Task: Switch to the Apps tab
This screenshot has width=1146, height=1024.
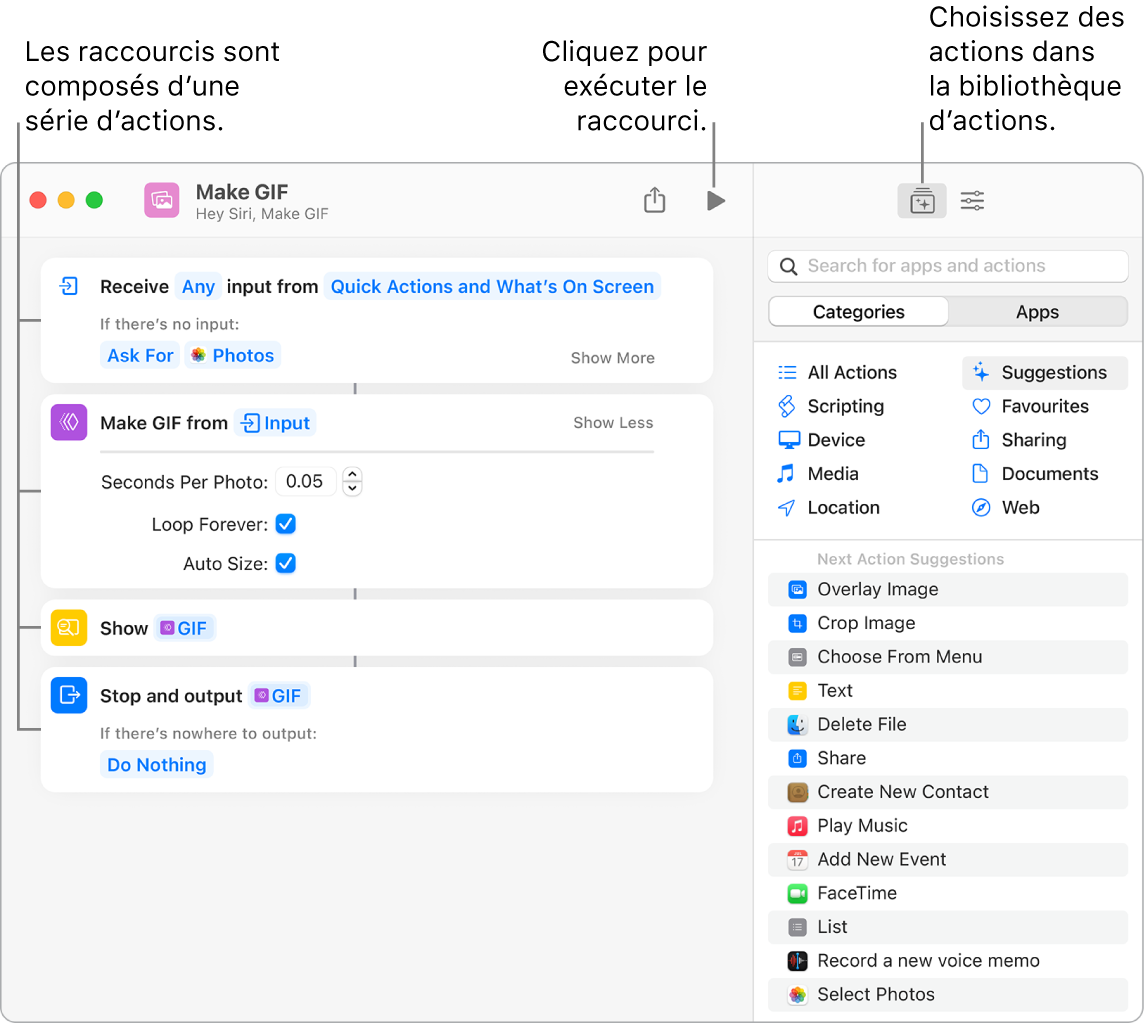Action: [x=1037, y=312]
